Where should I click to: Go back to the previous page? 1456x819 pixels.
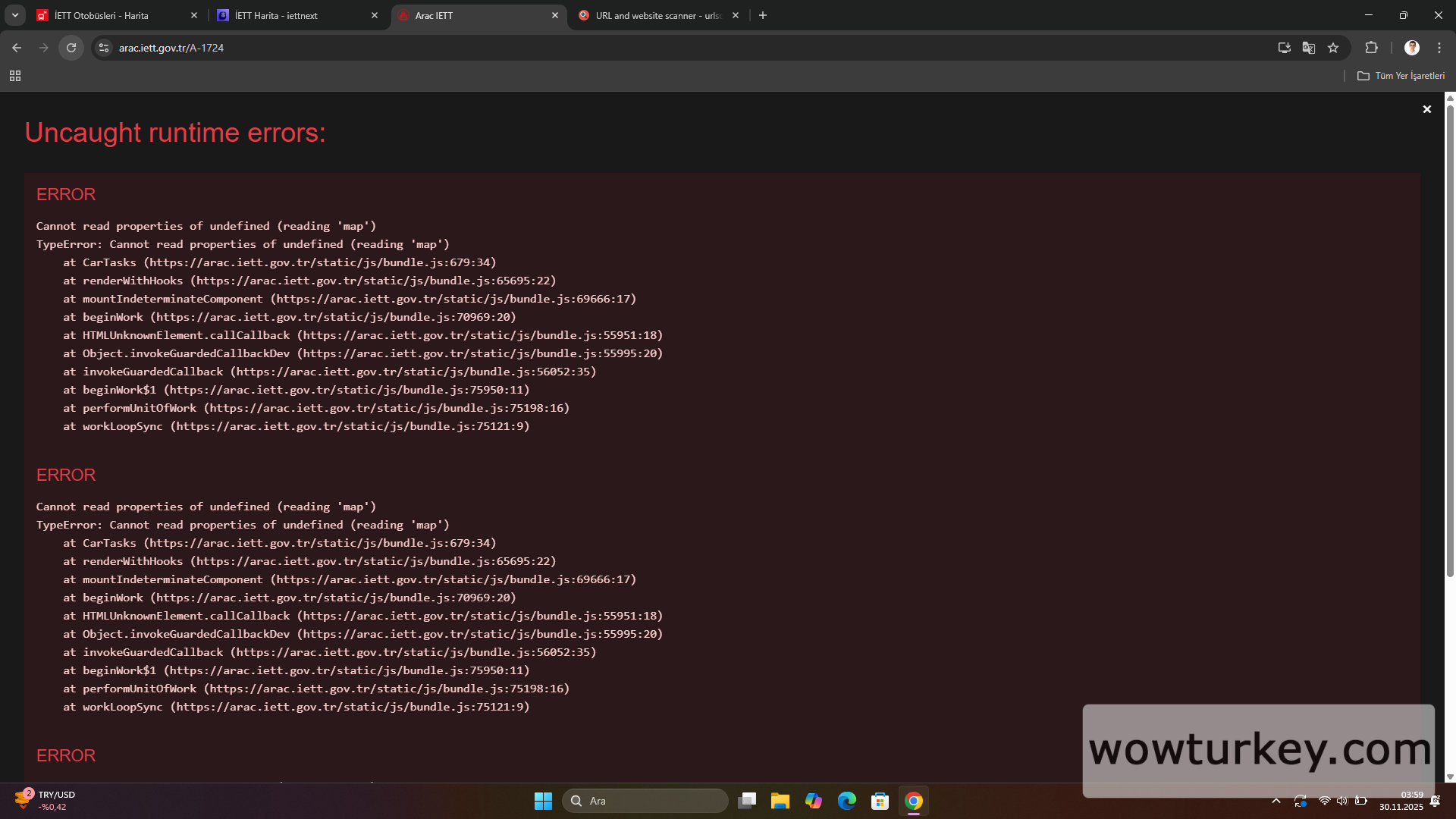(17, 48)
